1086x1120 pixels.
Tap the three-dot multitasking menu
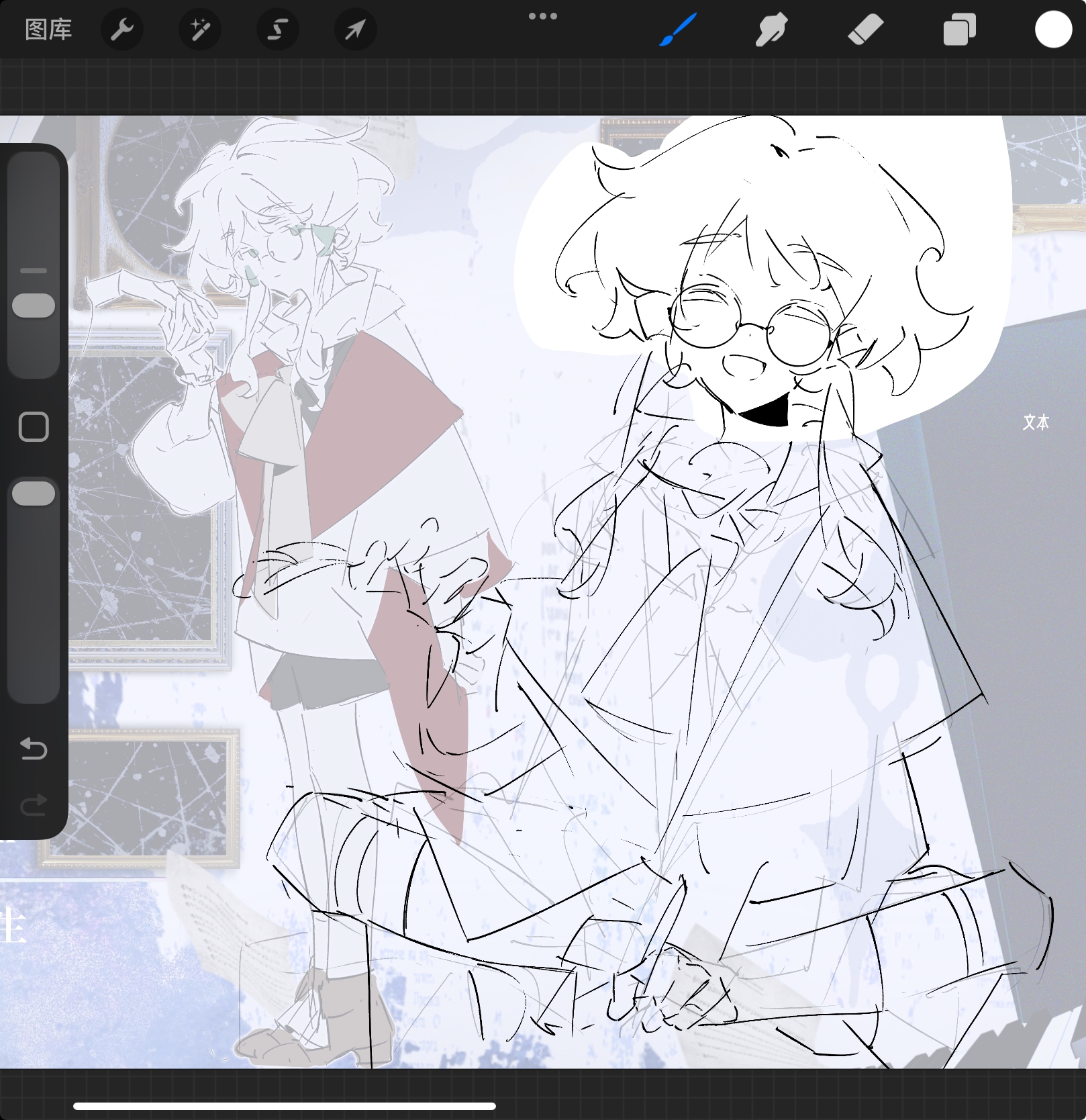click(x=542, y=16)
